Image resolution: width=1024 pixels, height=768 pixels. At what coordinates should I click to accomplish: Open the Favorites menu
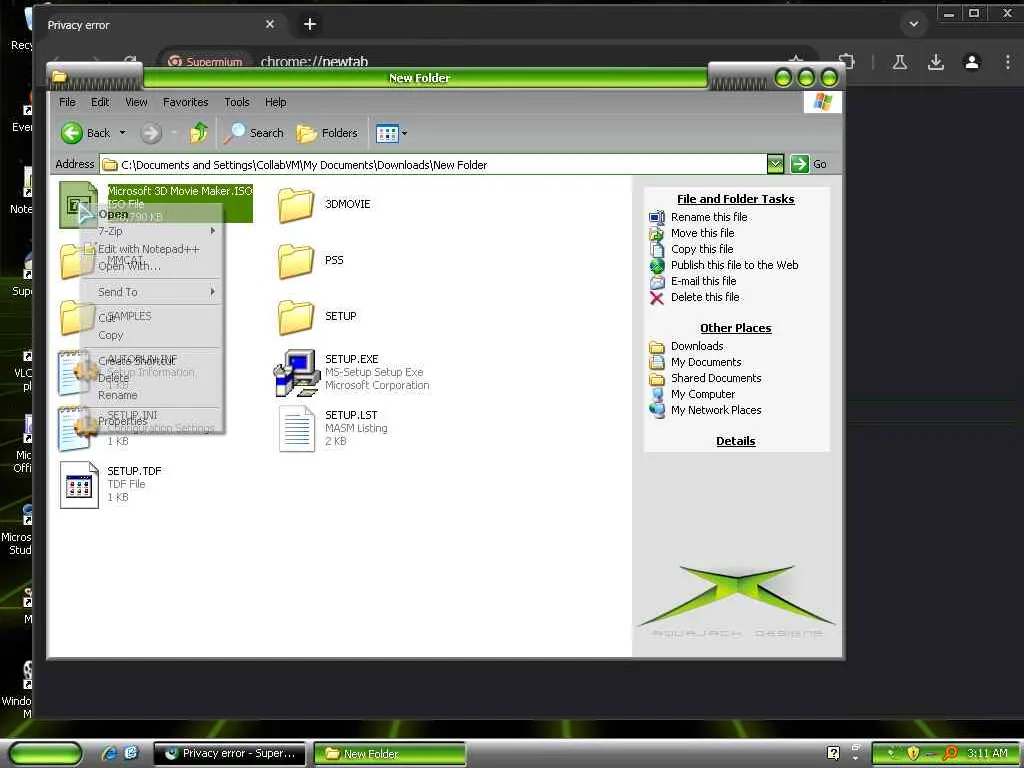coord(185,102)
